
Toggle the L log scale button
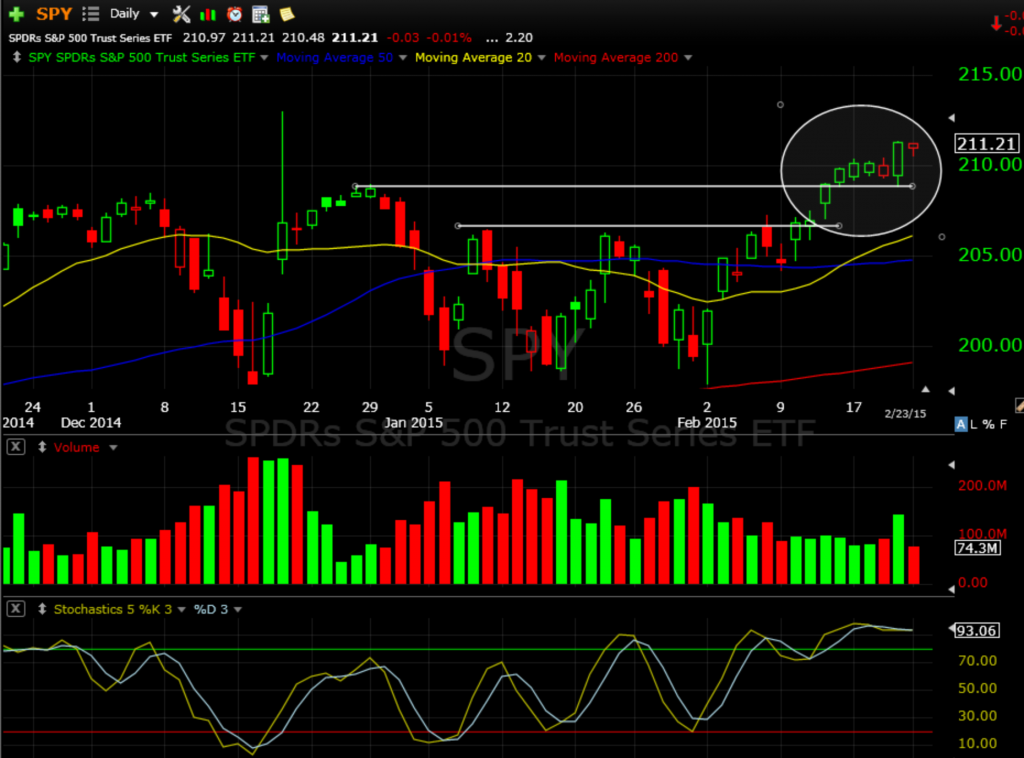[x=974, y=424]
